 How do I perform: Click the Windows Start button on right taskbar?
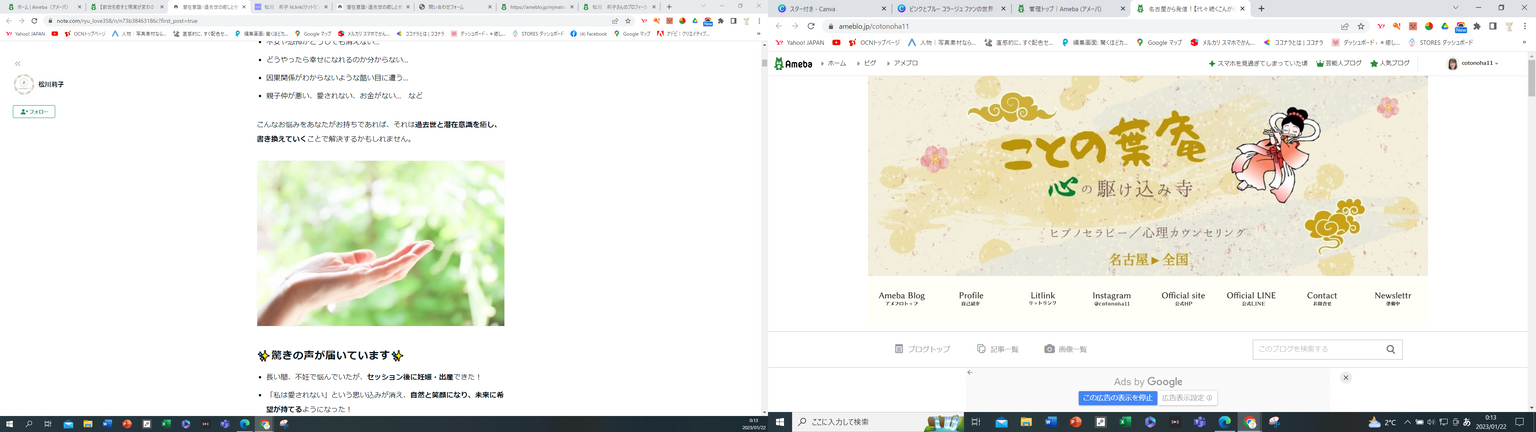[x=779, y=423]
